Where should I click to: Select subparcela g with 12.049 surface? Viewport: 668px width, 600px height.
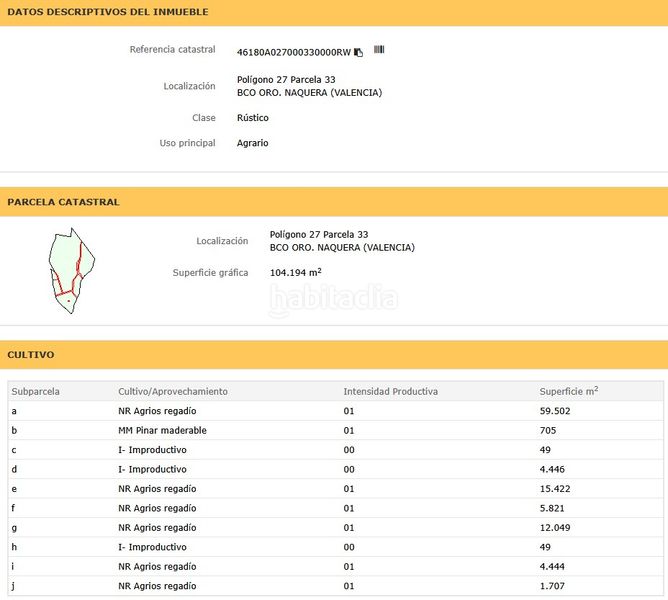pos(336,528)
